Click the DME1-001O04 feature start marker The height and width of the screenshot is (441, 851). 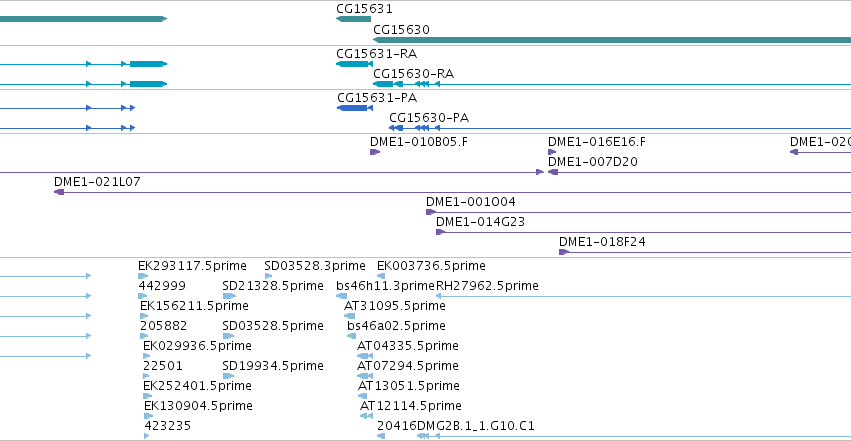point(431,212)
